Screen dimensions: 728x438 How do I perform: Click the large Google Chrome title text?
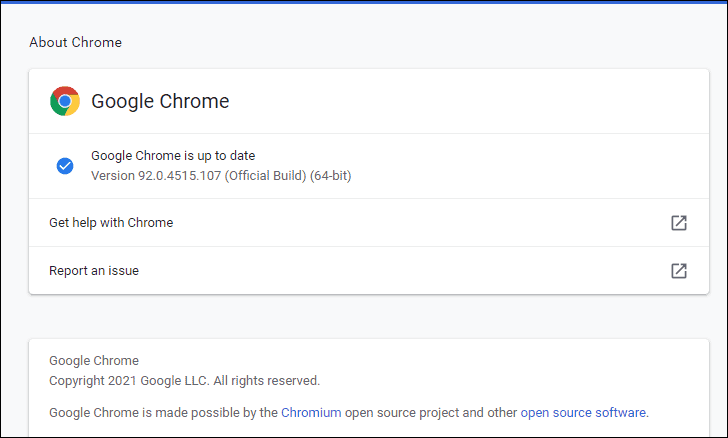pos(160,101)
